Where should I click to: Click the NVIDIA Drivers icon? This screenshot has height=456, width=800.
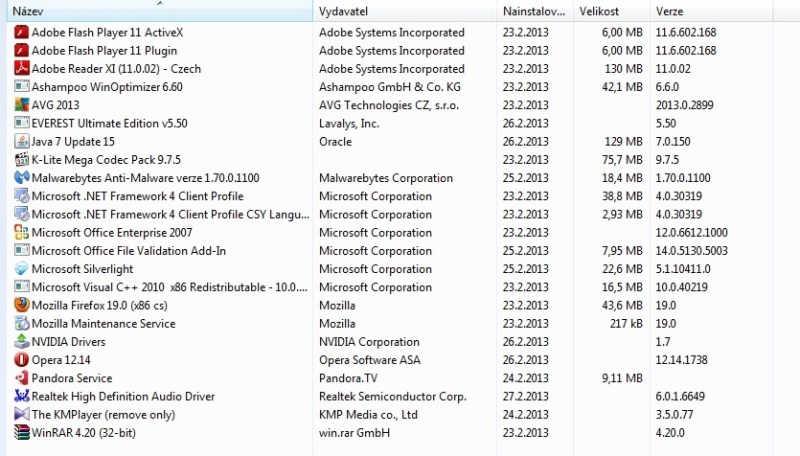pyautogui.click(x=22, y=342)
